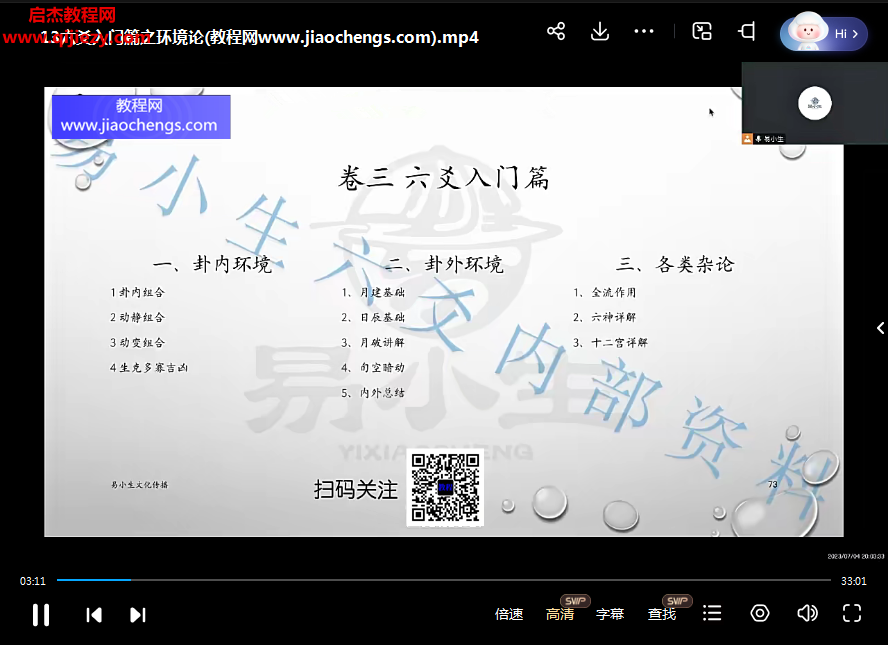Expand the side panel with the left chevron

click(881, 328)
